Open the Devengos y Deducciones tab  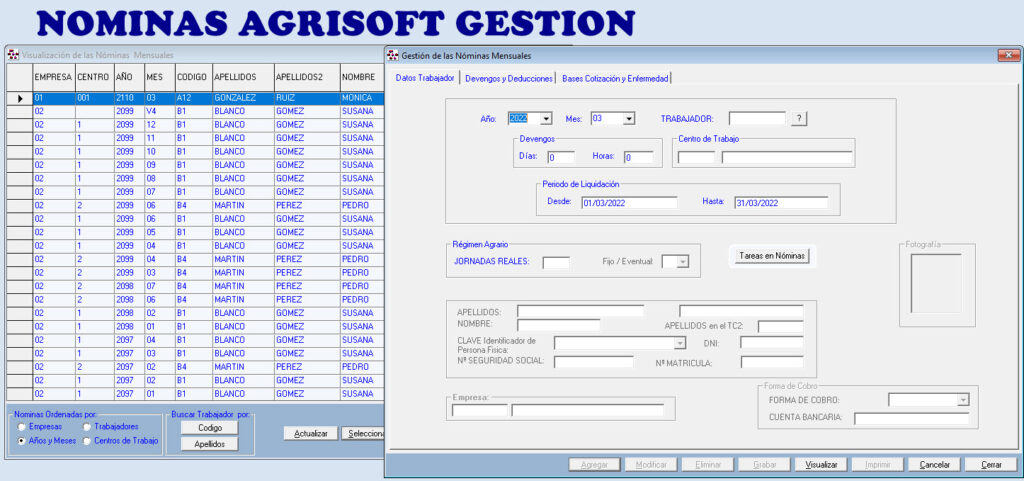(509, 78)
